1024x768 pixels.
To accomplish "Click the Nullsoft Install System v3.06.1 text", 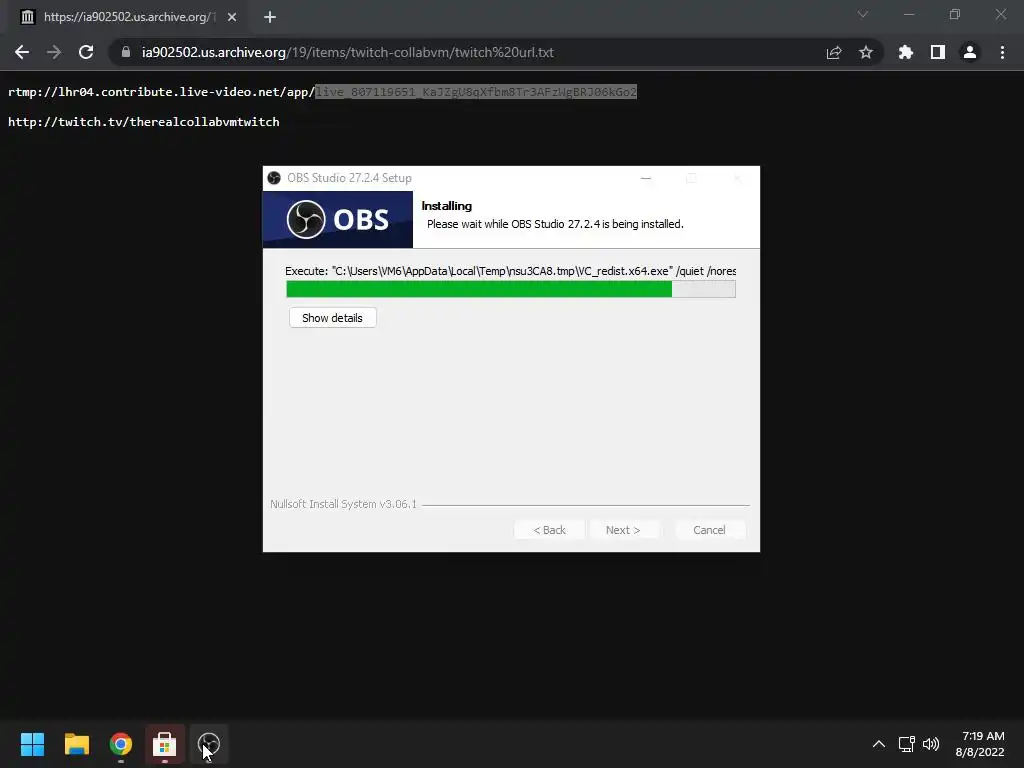I will [x=343, y=504].
